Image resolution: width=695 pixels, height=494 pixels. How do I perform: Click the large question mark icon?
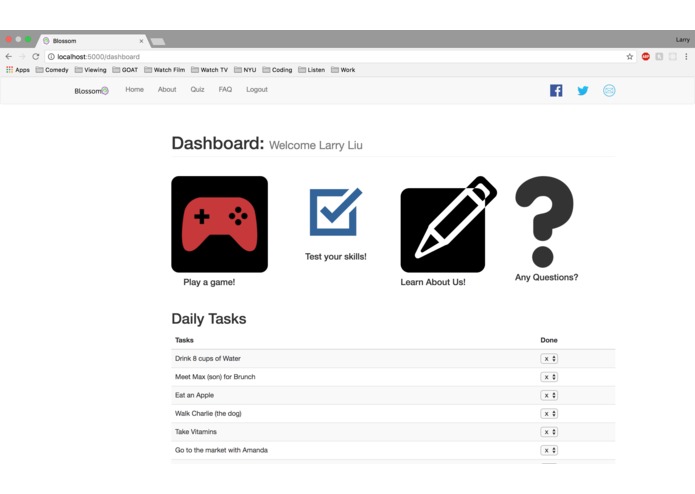pyautogui.click(x=544, y=222)
